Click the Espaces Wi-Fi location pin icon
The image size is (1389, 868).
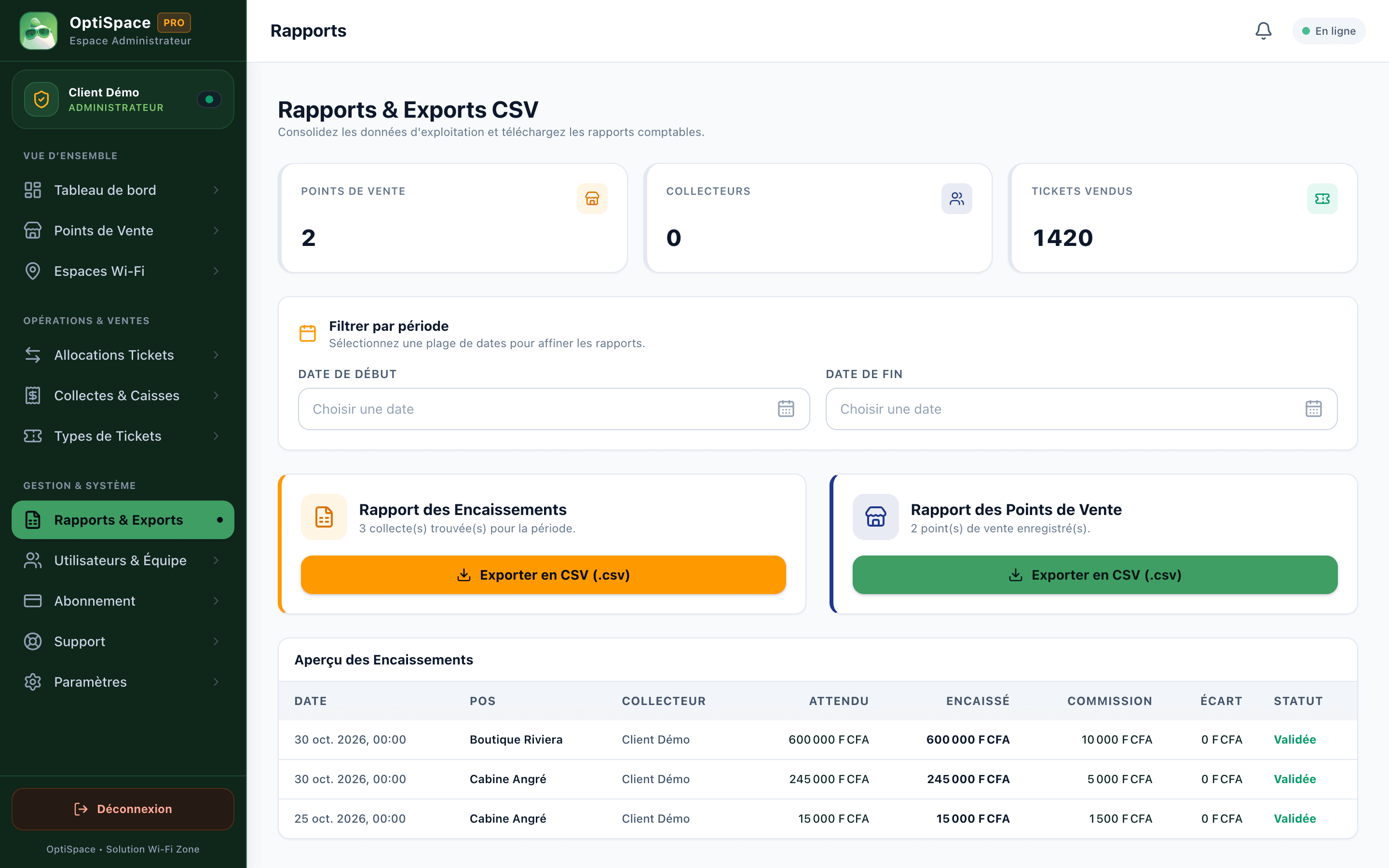(x=33, y=271)
